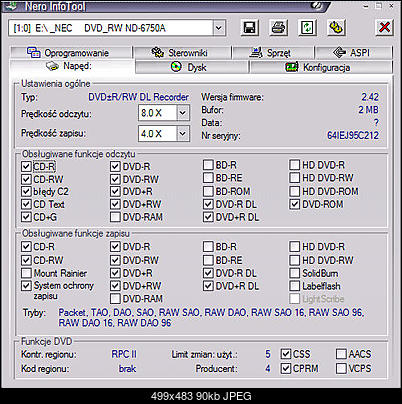Switch to the Dysk tab
402x404 pixels.
tap(192, 67)
